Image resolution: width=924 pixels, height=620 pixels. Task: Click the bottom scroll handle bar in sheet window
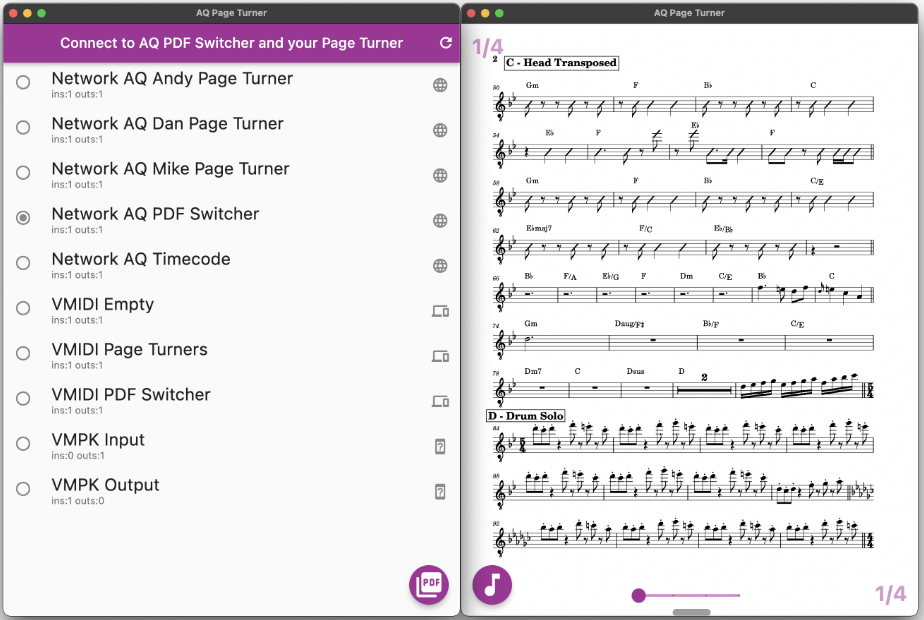691,612
